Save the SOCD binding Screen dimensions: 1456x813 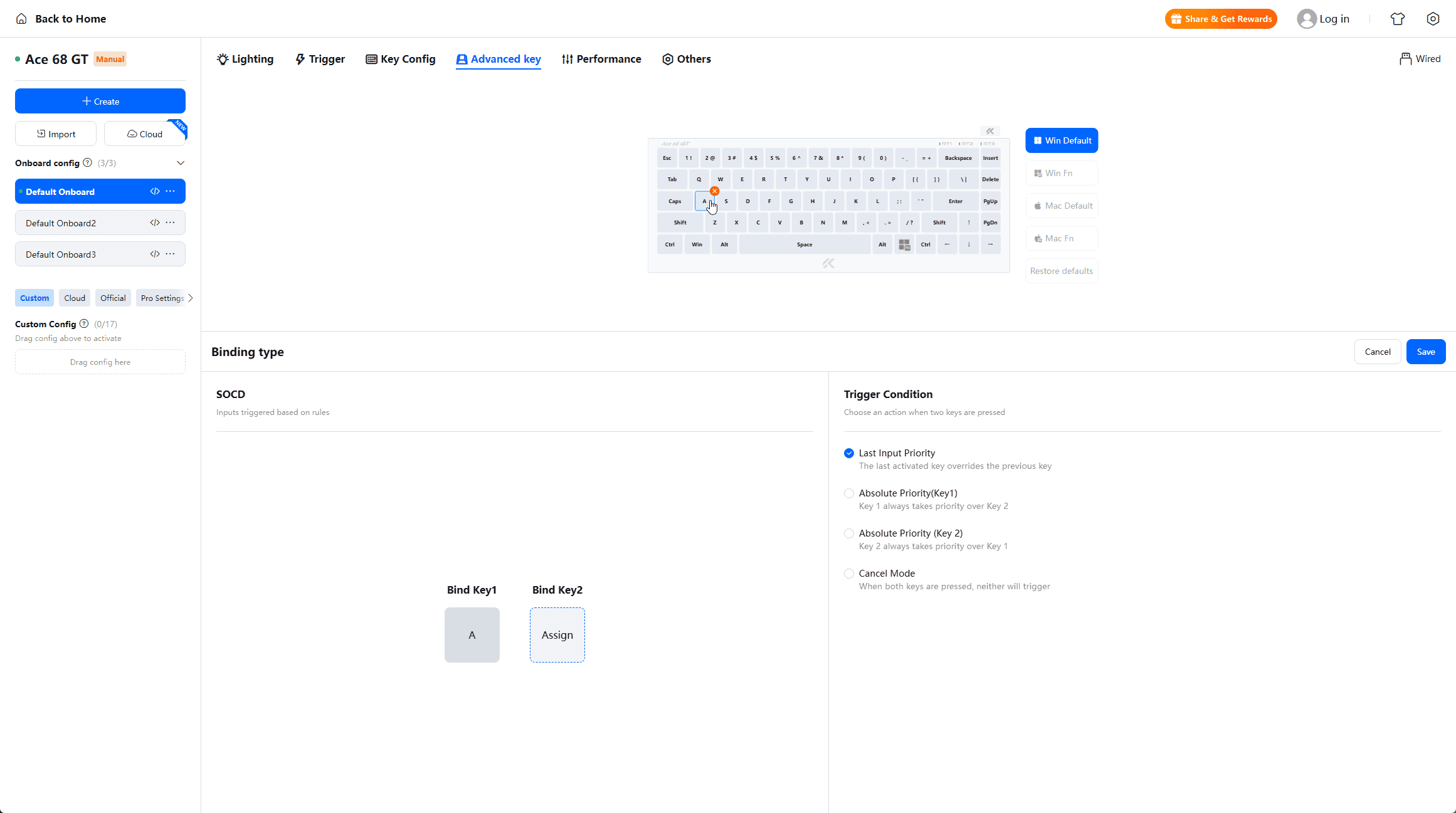1426,352
